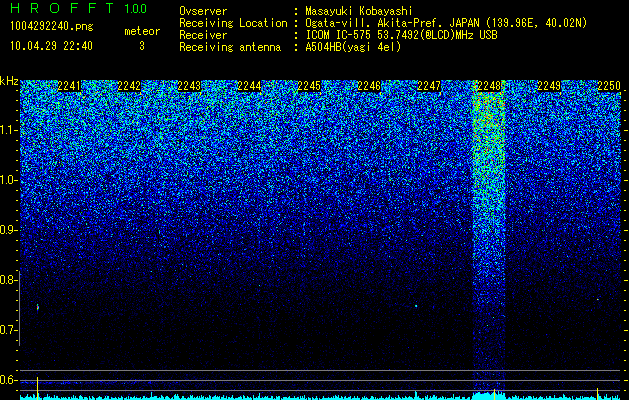Select the Ogata-vill. Akita-Pref. JAPAN location text
629x400 pixels.
coord(446,23)
